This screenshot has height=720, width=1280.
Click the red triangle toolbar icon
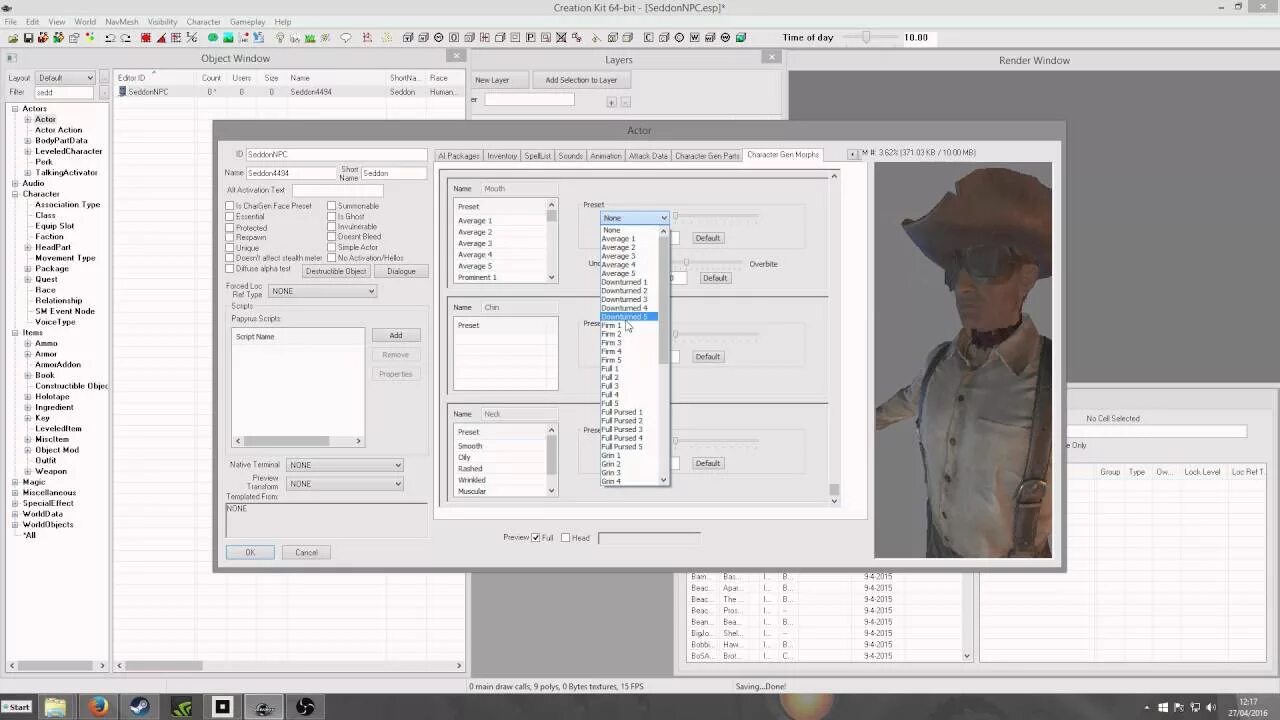pos(162,38)
